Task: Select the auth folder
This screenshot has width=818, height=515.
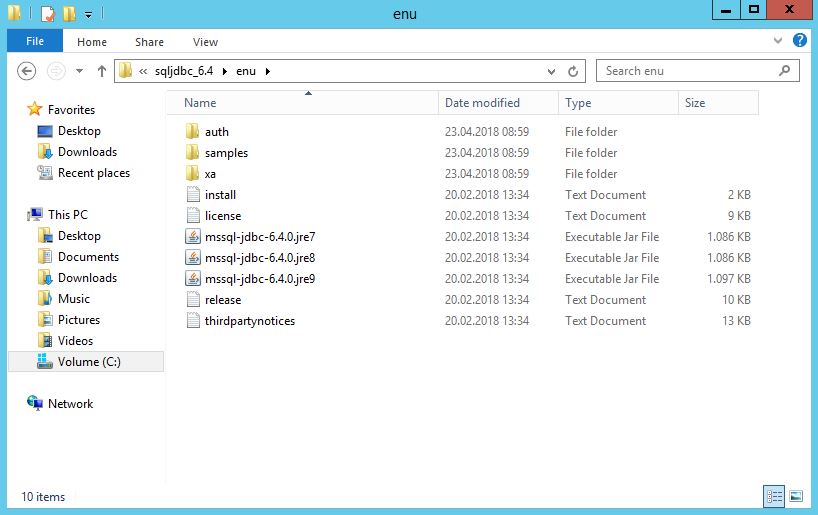Action: click(x=216, y=132)
